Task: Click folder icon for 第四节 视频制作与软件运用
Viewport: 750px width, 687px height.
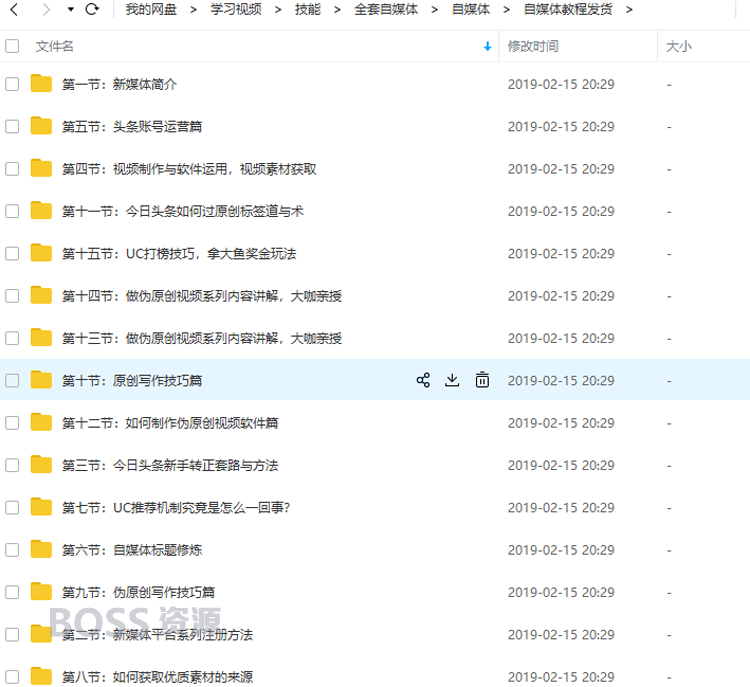Action: click(x=41, y=168)
